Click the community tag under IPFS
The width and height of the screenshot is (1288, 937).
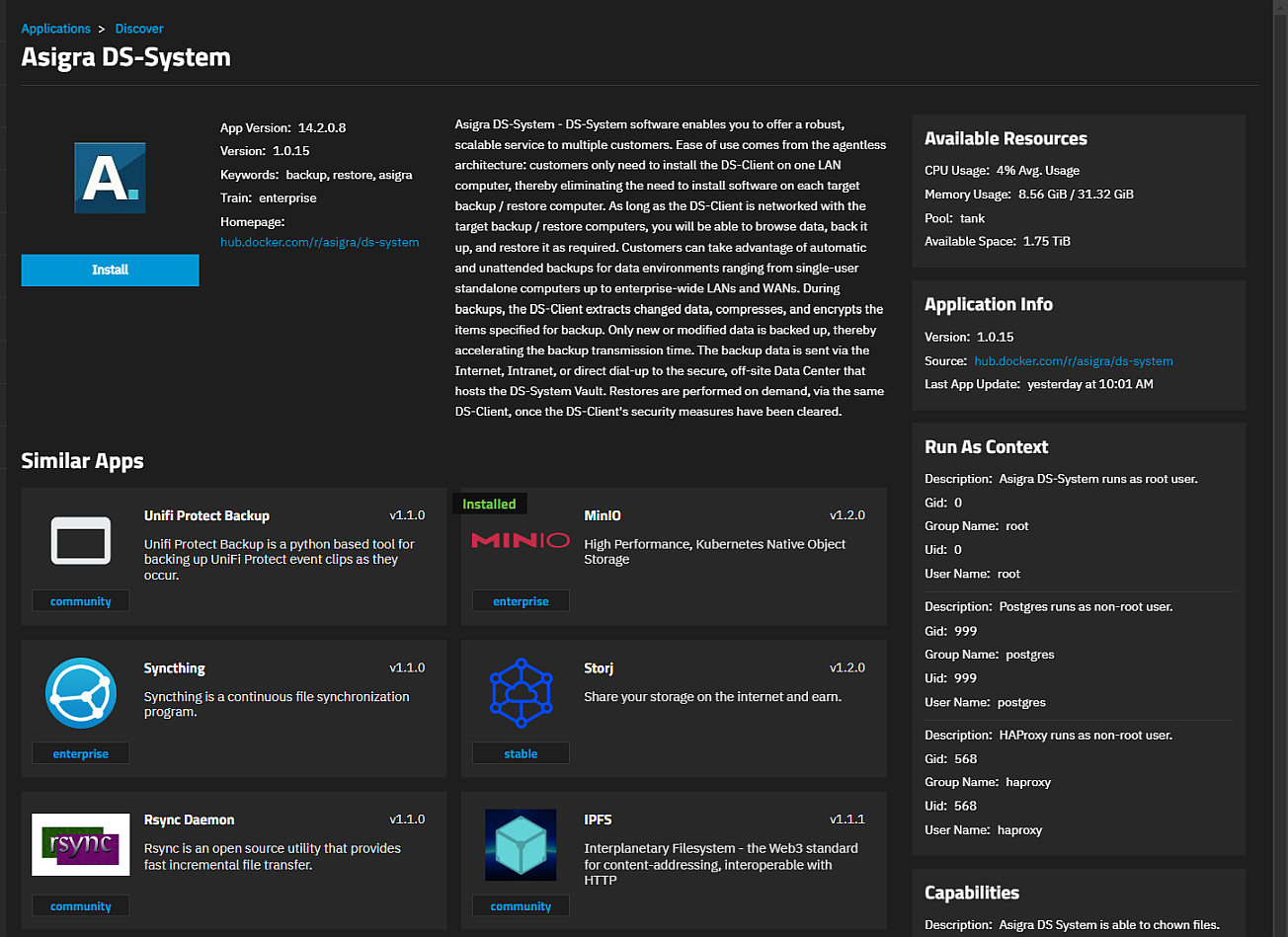click(x=521, y=906)
